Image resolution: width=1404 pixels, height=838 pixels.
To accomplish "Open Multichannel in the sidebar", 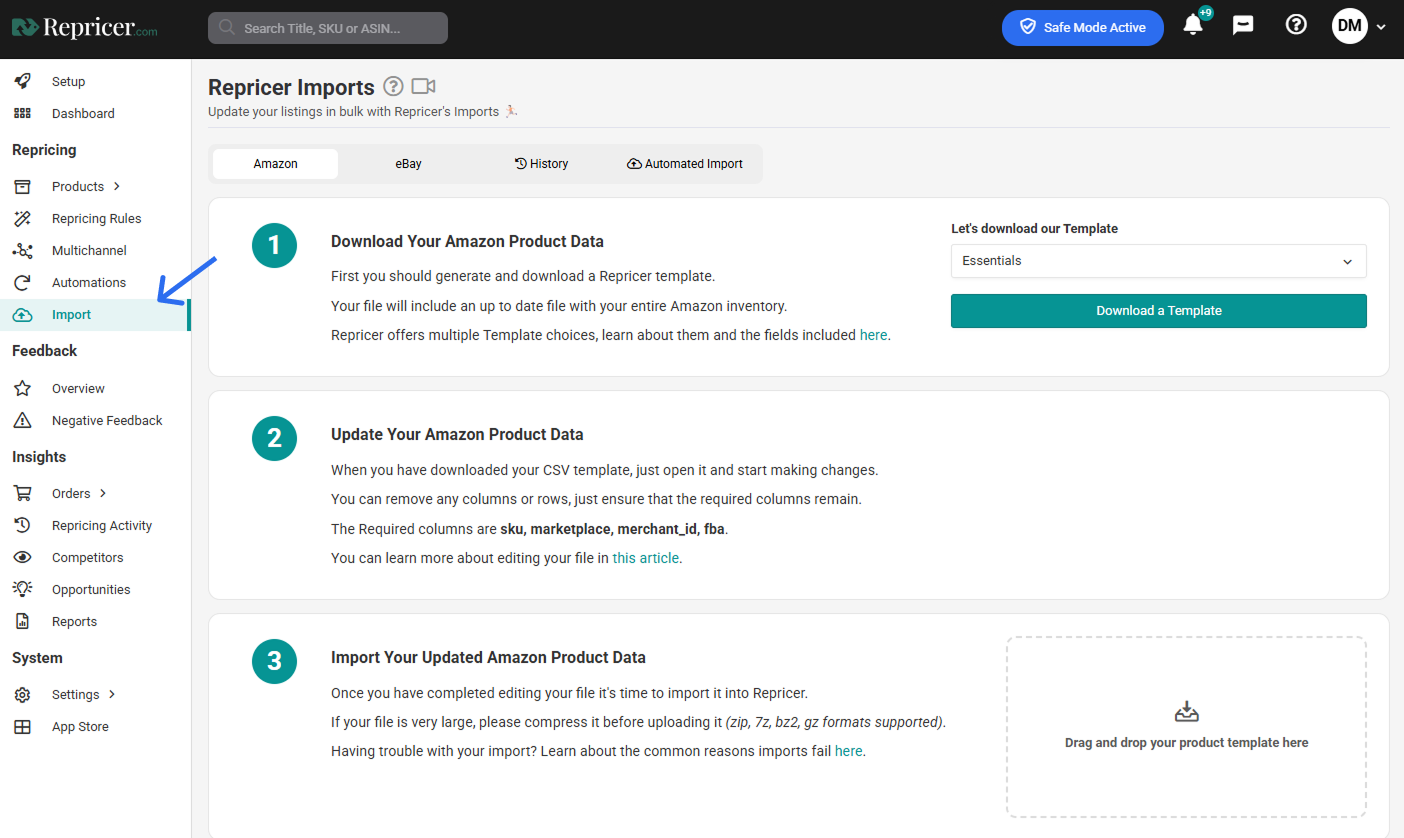I will tap(89, 250).
